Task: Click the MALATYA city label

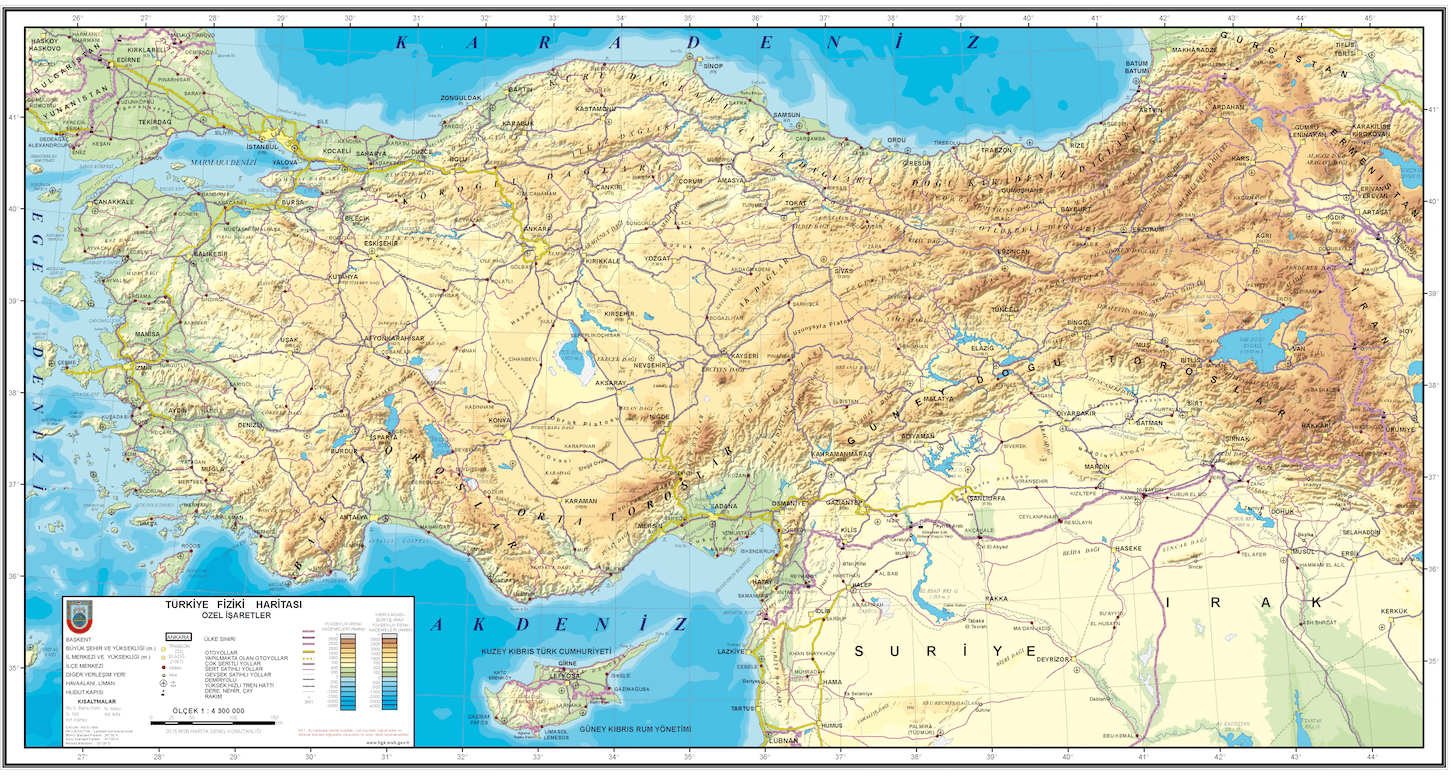Action: (939, 399)
